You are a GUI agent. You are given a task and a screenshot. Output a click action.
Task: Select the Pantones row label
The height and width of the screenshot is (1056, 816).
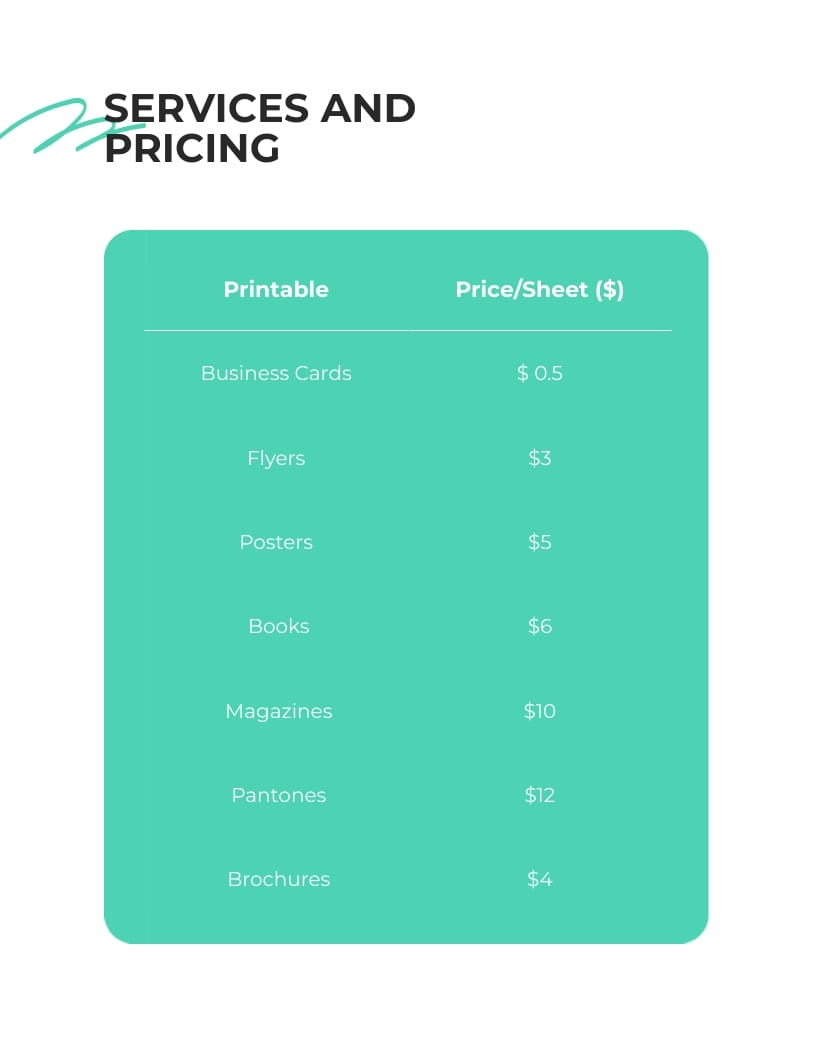[x=278, y=795]
